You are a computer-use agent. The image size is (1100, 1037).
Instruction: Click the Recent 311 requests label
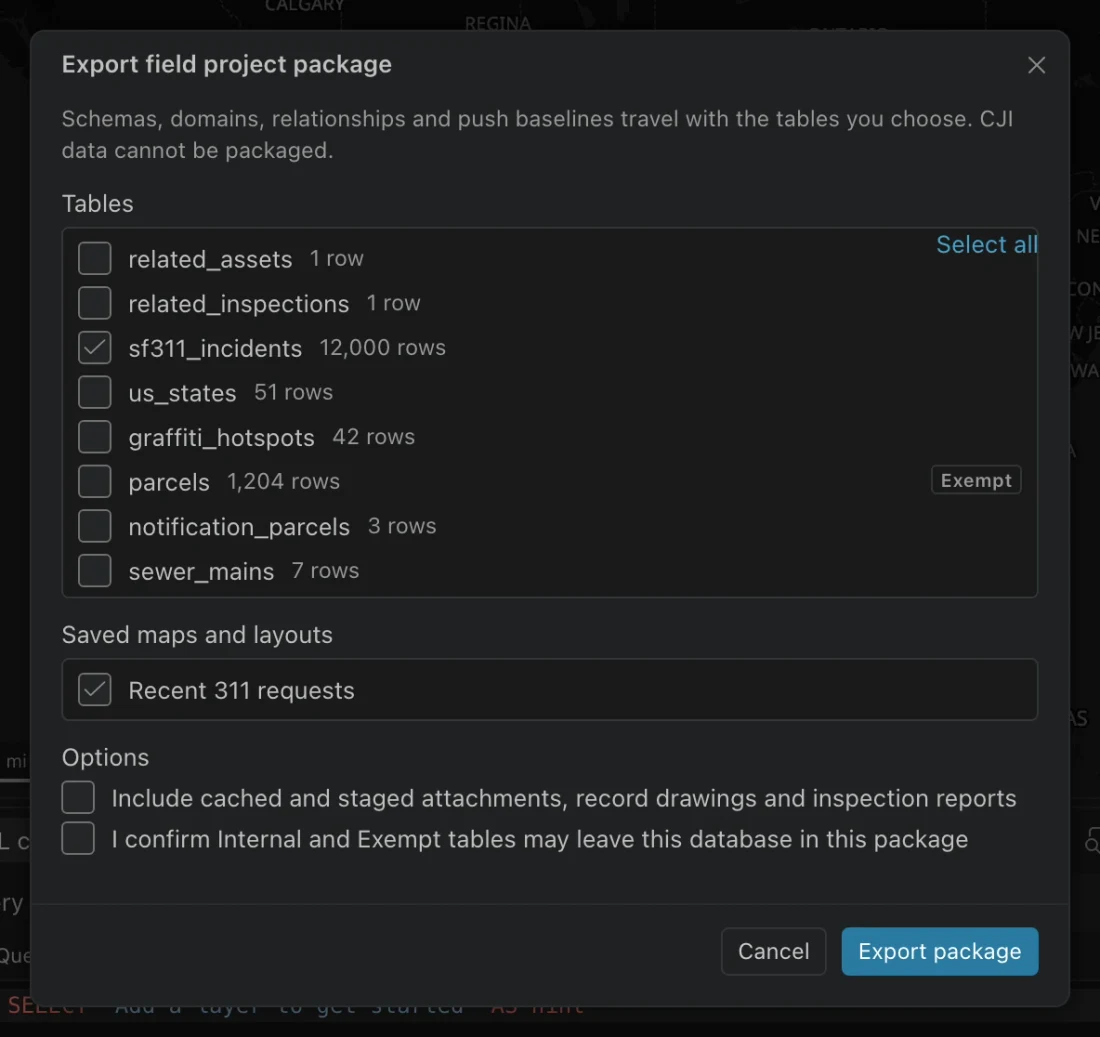click(x=241, y=690)
